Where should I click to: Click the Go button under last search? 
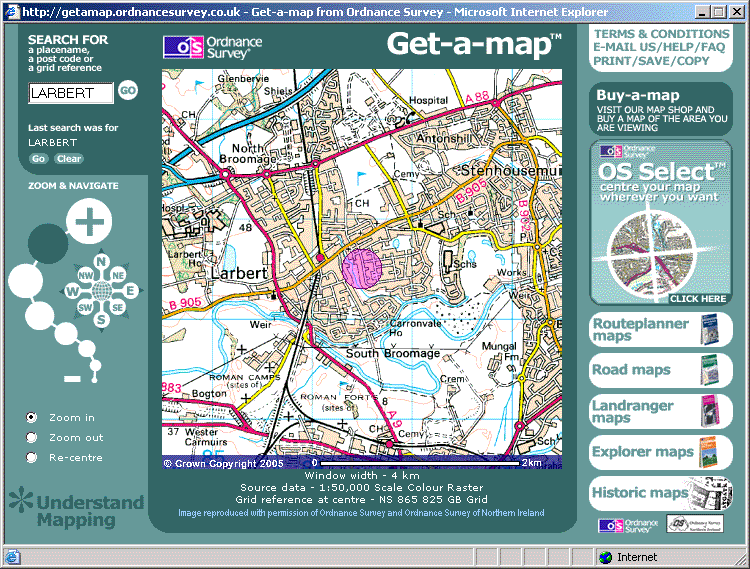[x=39, y=159]
